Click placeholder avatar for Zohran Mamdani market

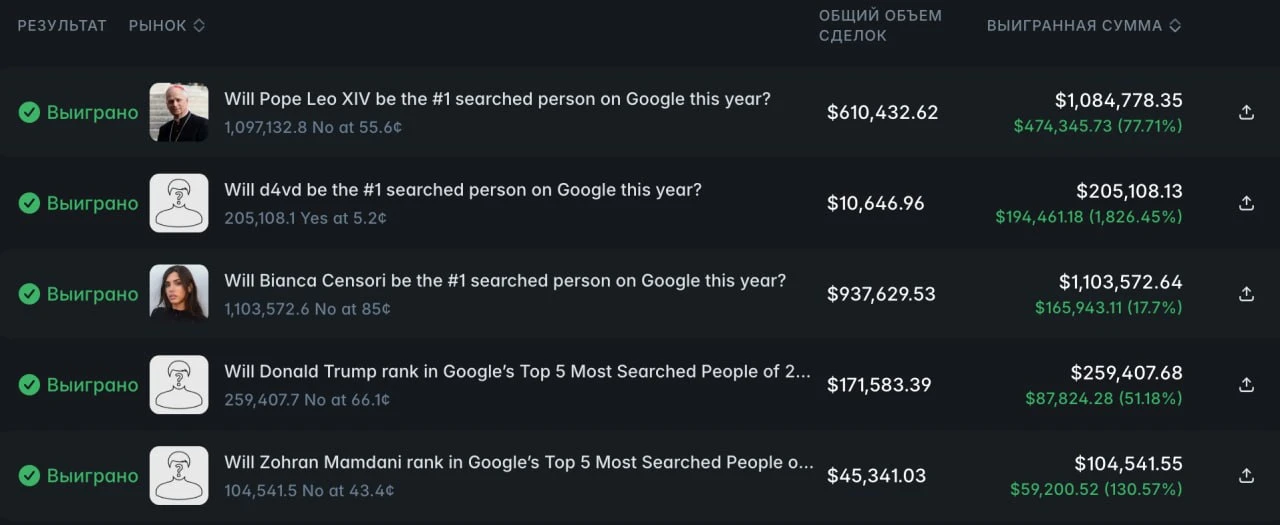[x=179, y=476]
